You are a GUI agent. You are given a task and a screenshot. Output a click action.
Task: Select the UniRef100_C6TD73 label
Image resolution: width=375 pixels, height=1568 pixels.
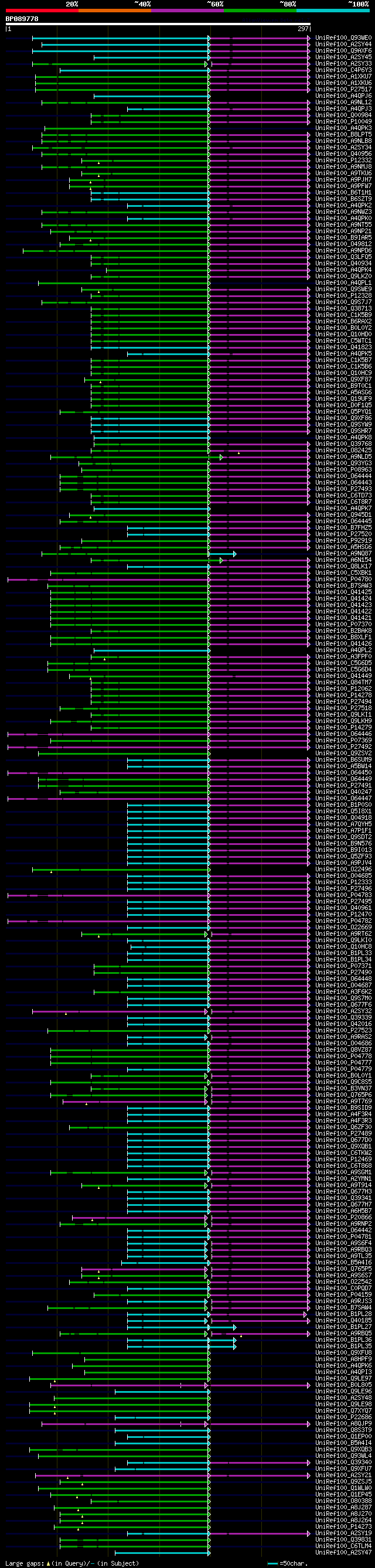343,496
